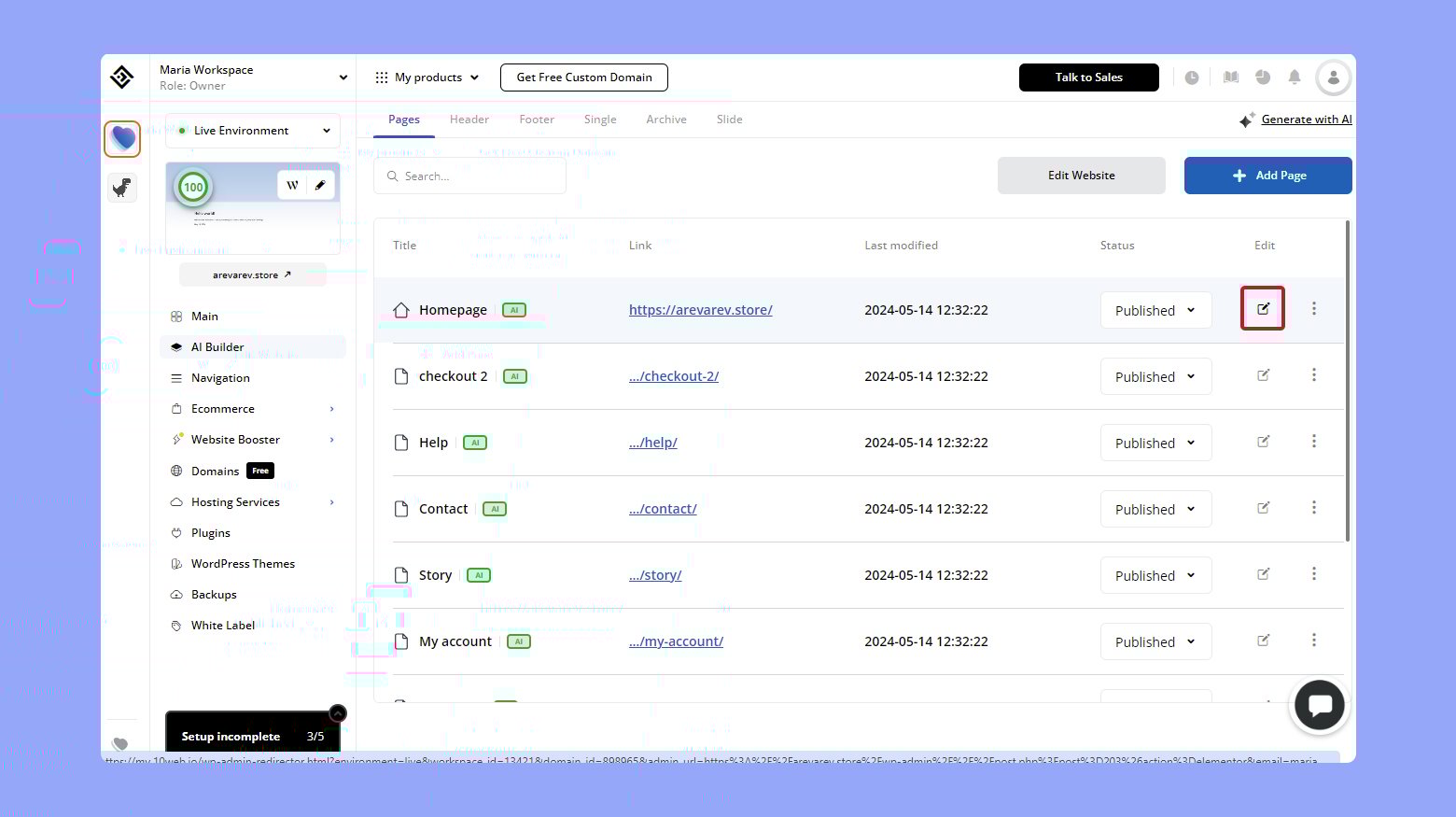The image size is (1456, 817).
Task: Switch to the Header tab
Action: tap(469, 120)
